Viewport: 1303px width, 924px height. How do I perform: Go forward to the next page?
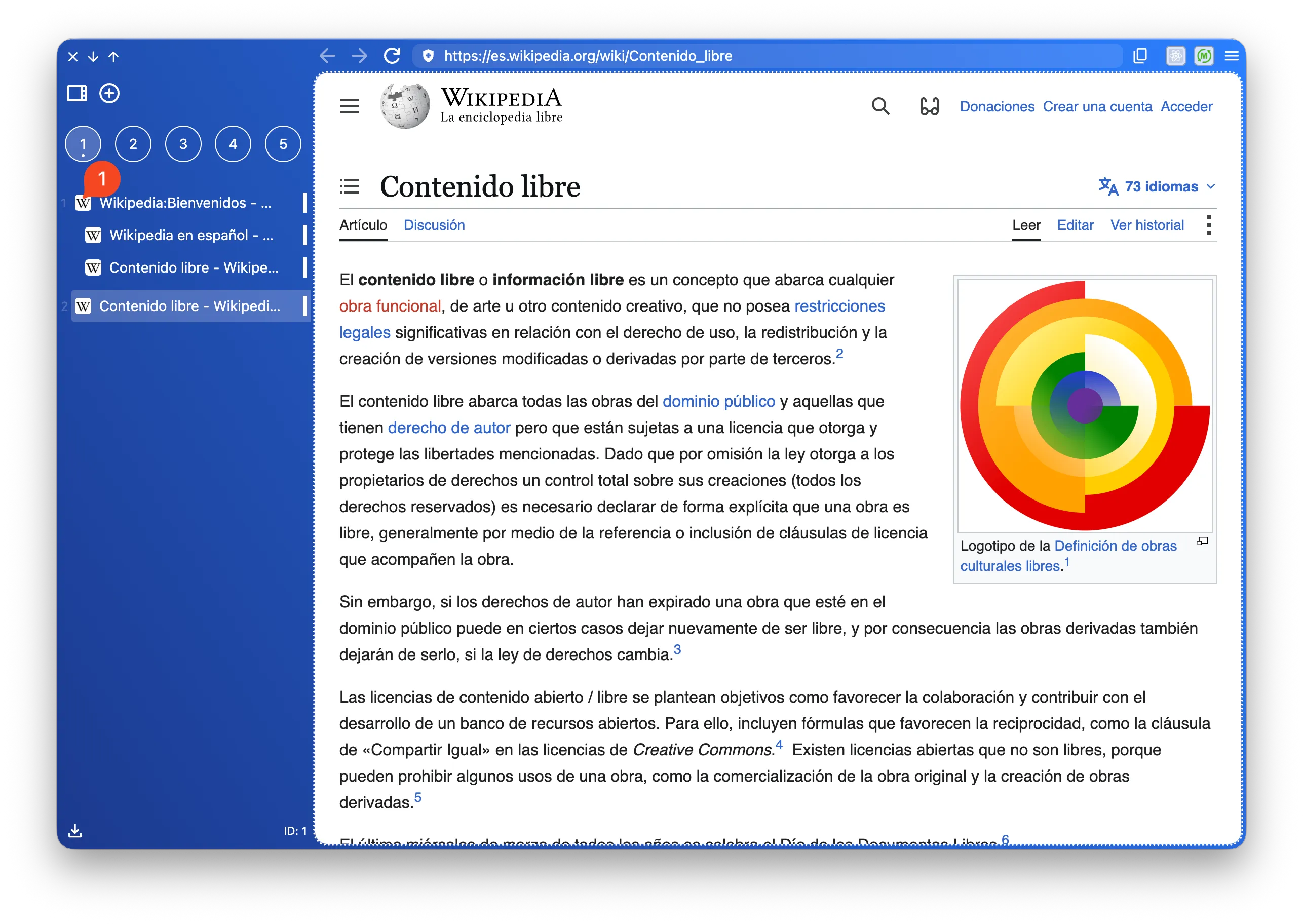(x=360, y=56)
